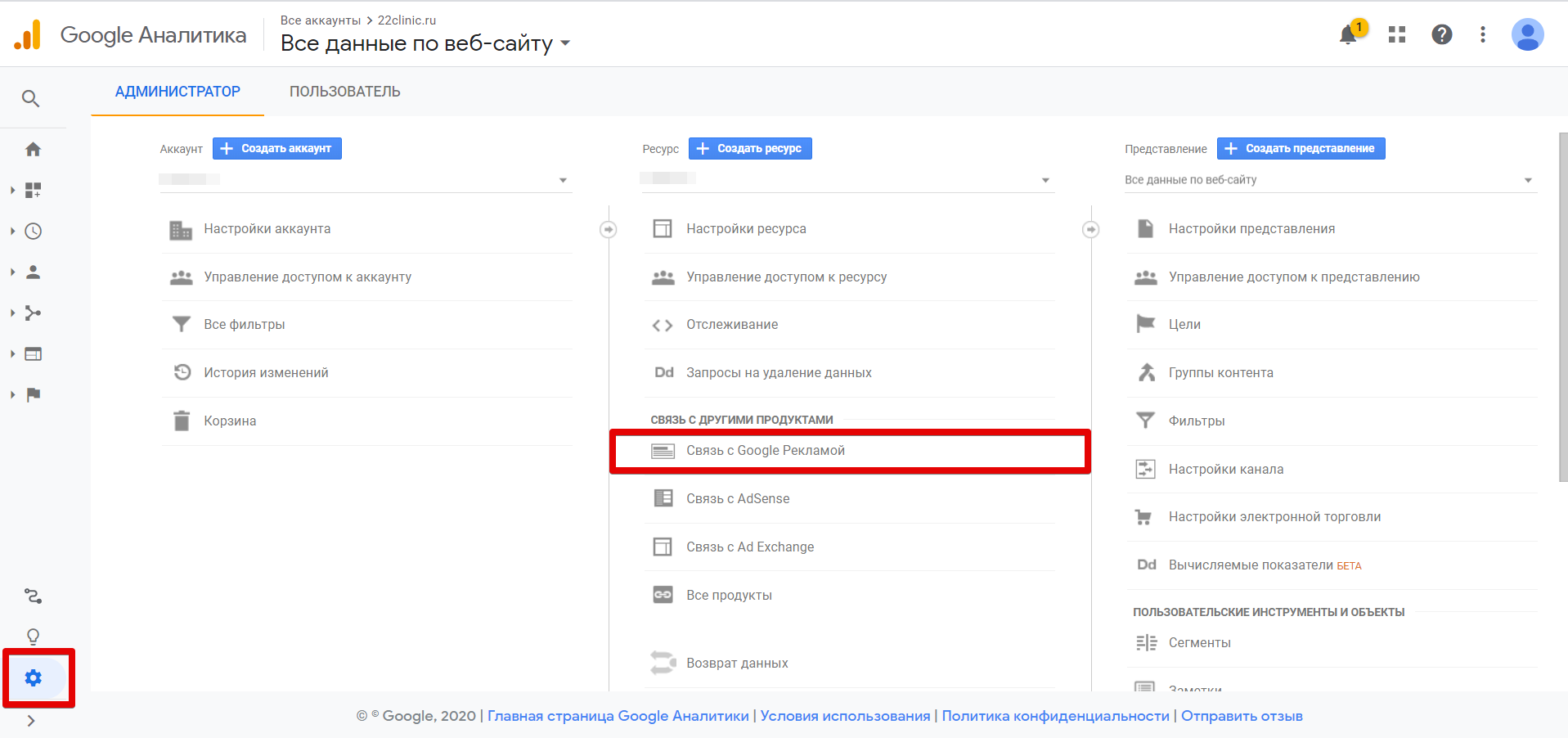Switch to the ПОЛЬЗОВАТЕЛЬ tab
Image resolution: width=1568 pixels, height=738 pixels.
[344, 92]
